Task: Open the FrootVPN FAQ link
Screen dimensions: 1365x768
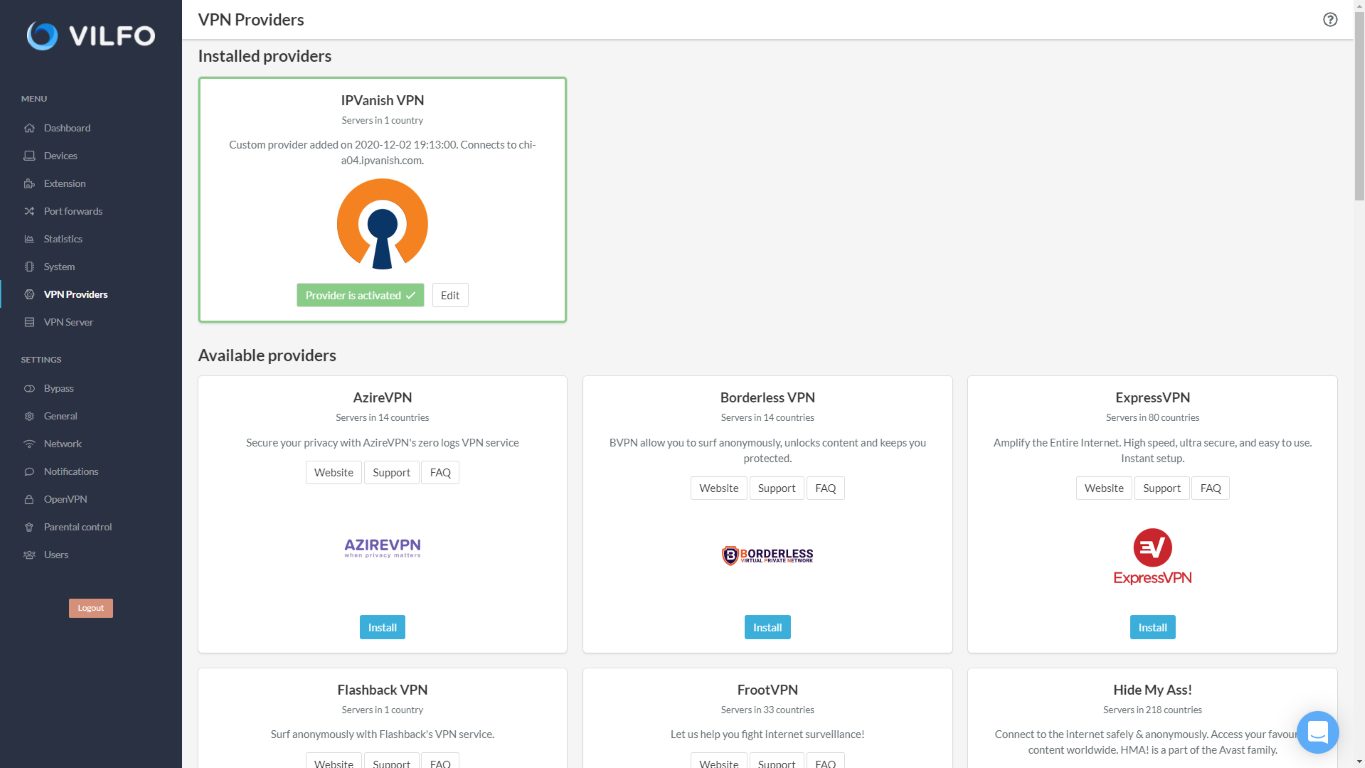Action: (826, 762)
